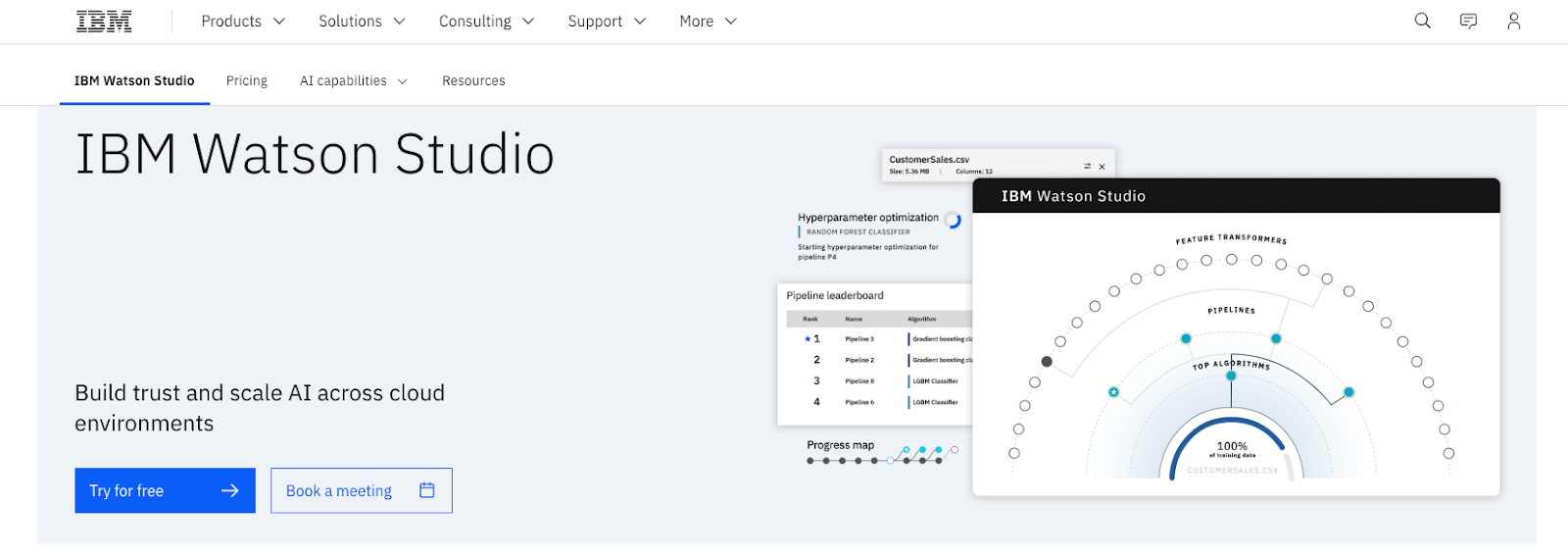Viewport: 1568px width, 555px height.
Task: Click the Pipeline 6 row
Action: pos(879,402)
